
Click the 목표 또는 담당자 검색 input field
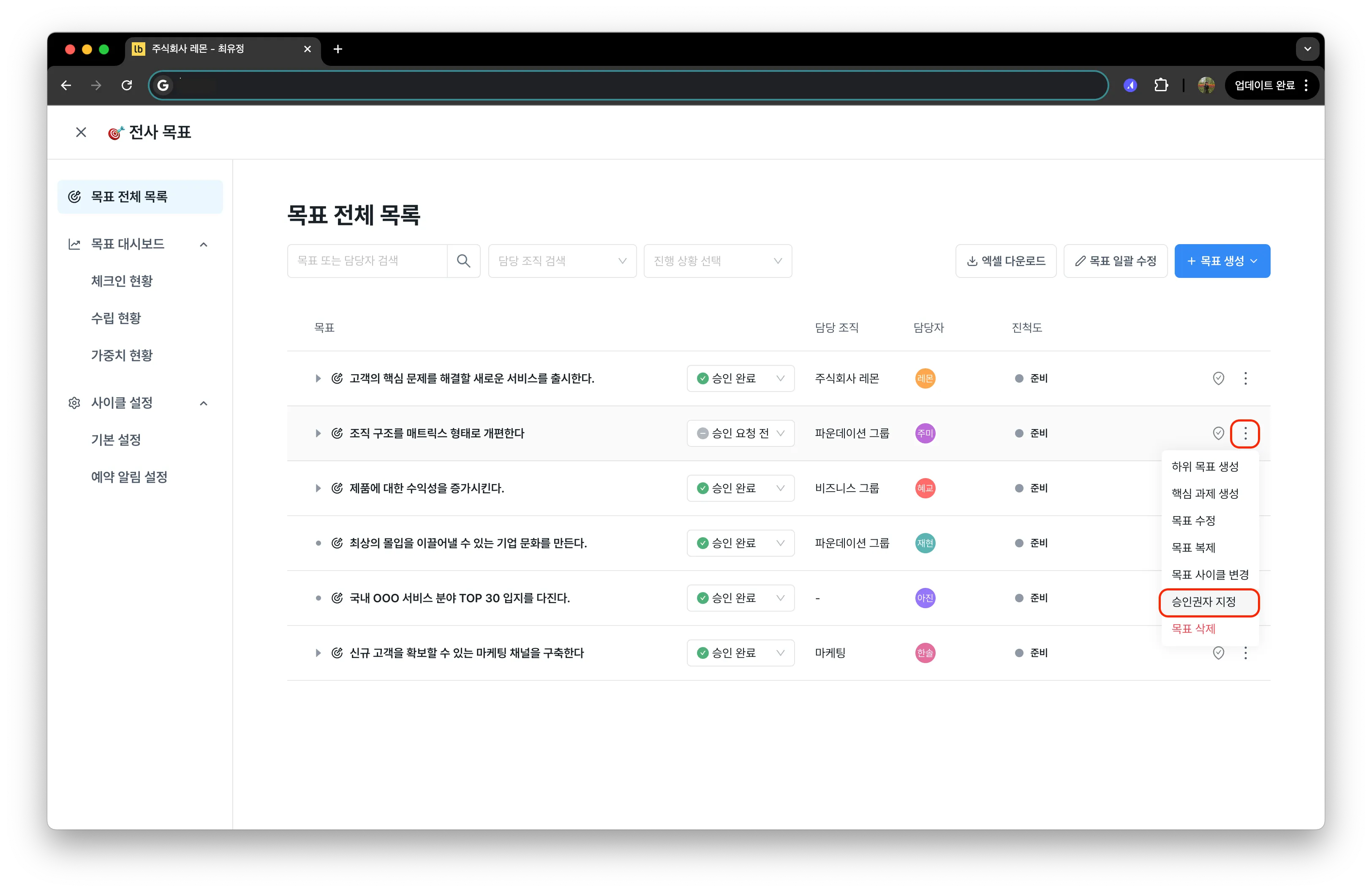pos(367,261)
